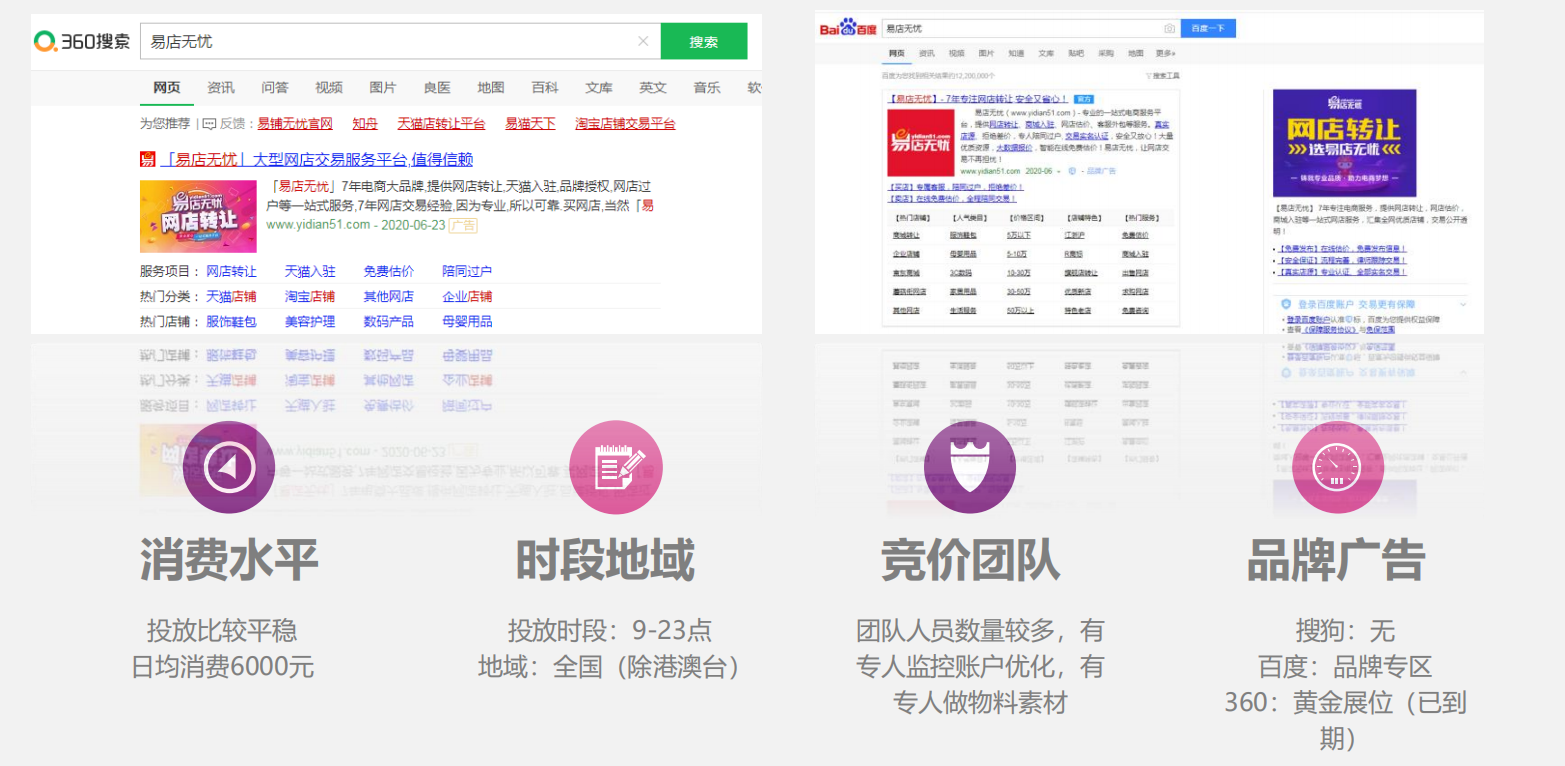Viewport: 1565px width, 766px height.
Task: Click the purple 网店转让 Baidu banner ad
Action: tap(1344, 143)
